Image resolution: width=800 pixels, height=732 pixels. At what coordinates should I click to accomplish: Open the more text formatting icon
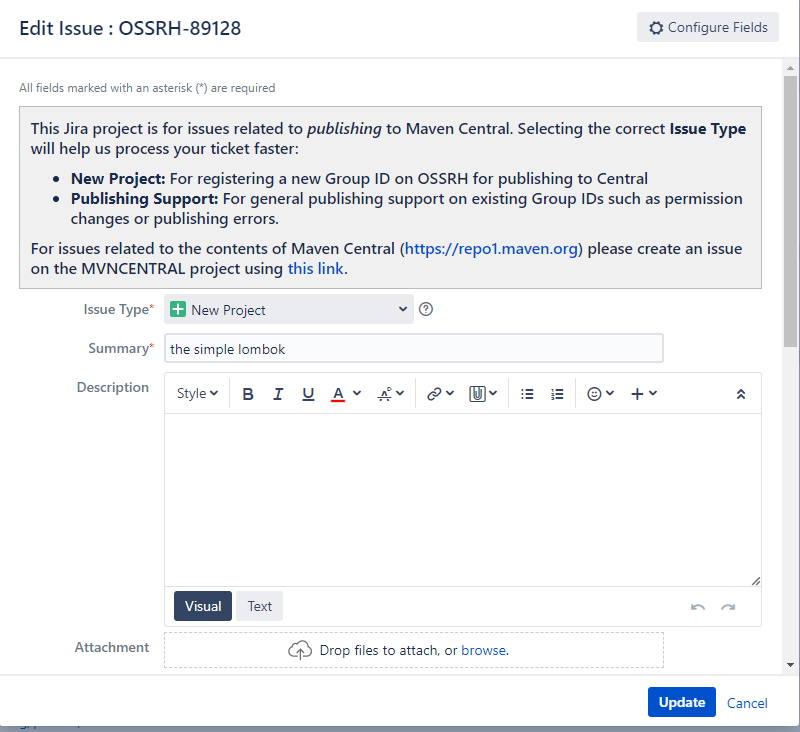click(x=385, y=394)
